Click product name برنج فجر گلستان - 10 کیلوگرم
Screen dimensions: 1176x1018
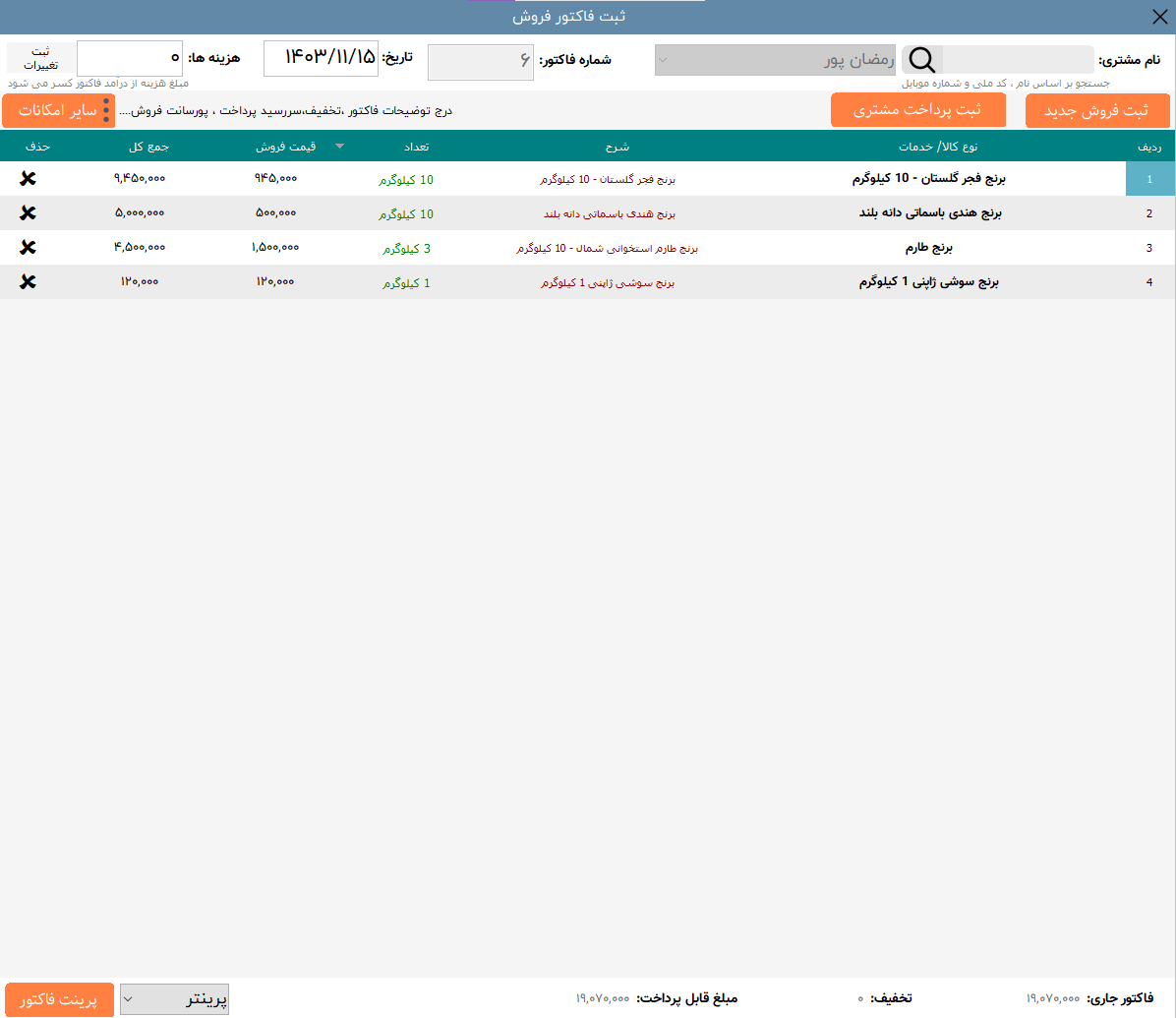click(928, 179)
